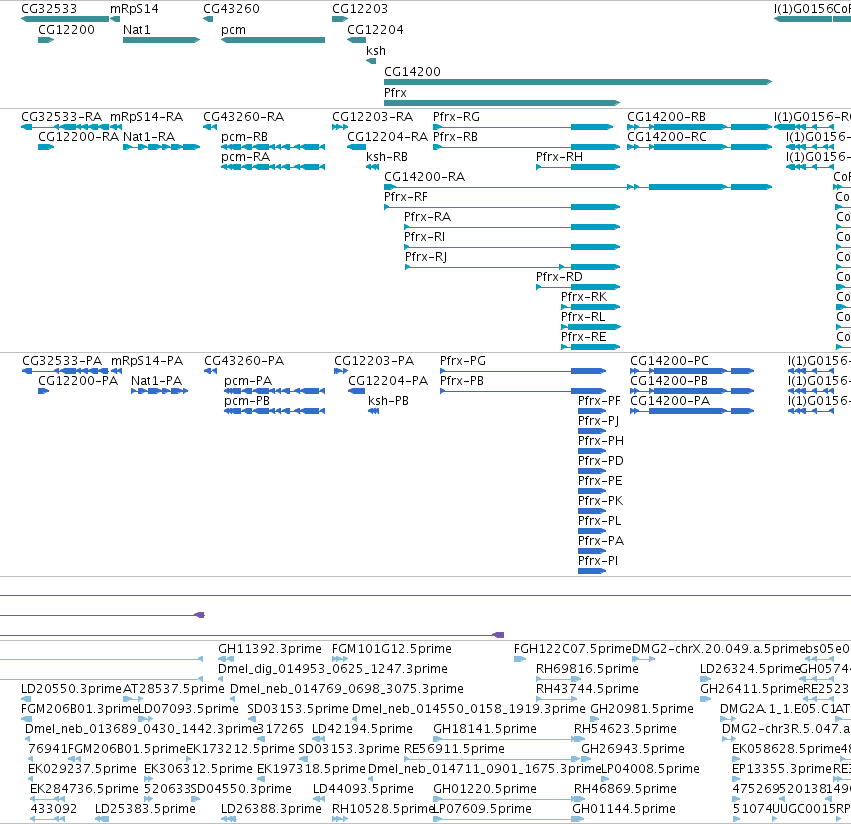
Task: Select the CG32533 gene bar
Action: 65,19
